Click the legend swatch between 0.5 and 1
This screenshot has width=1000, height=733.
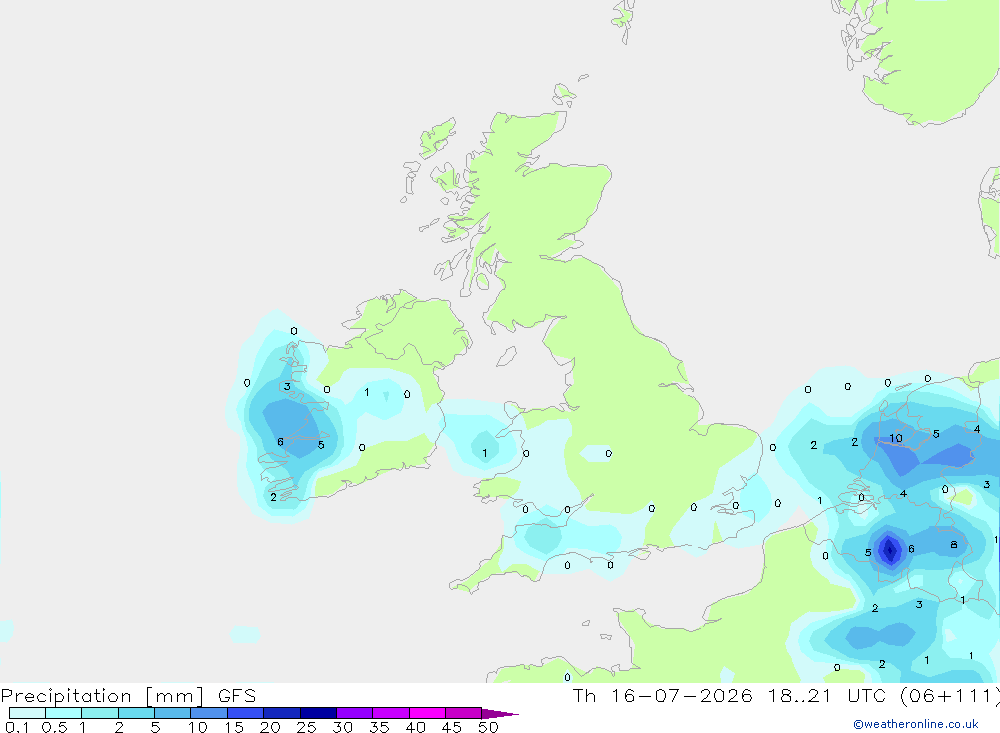click(x=63, y=713)
